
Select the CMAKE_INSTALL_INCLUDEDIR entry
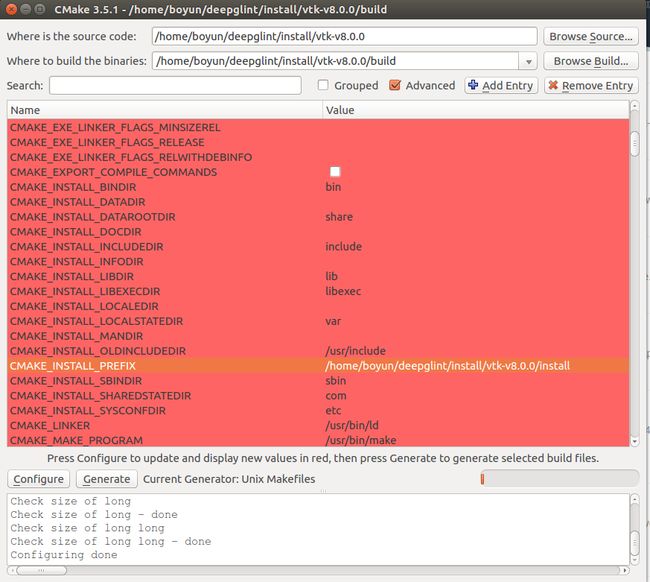(x=87, y=247)
